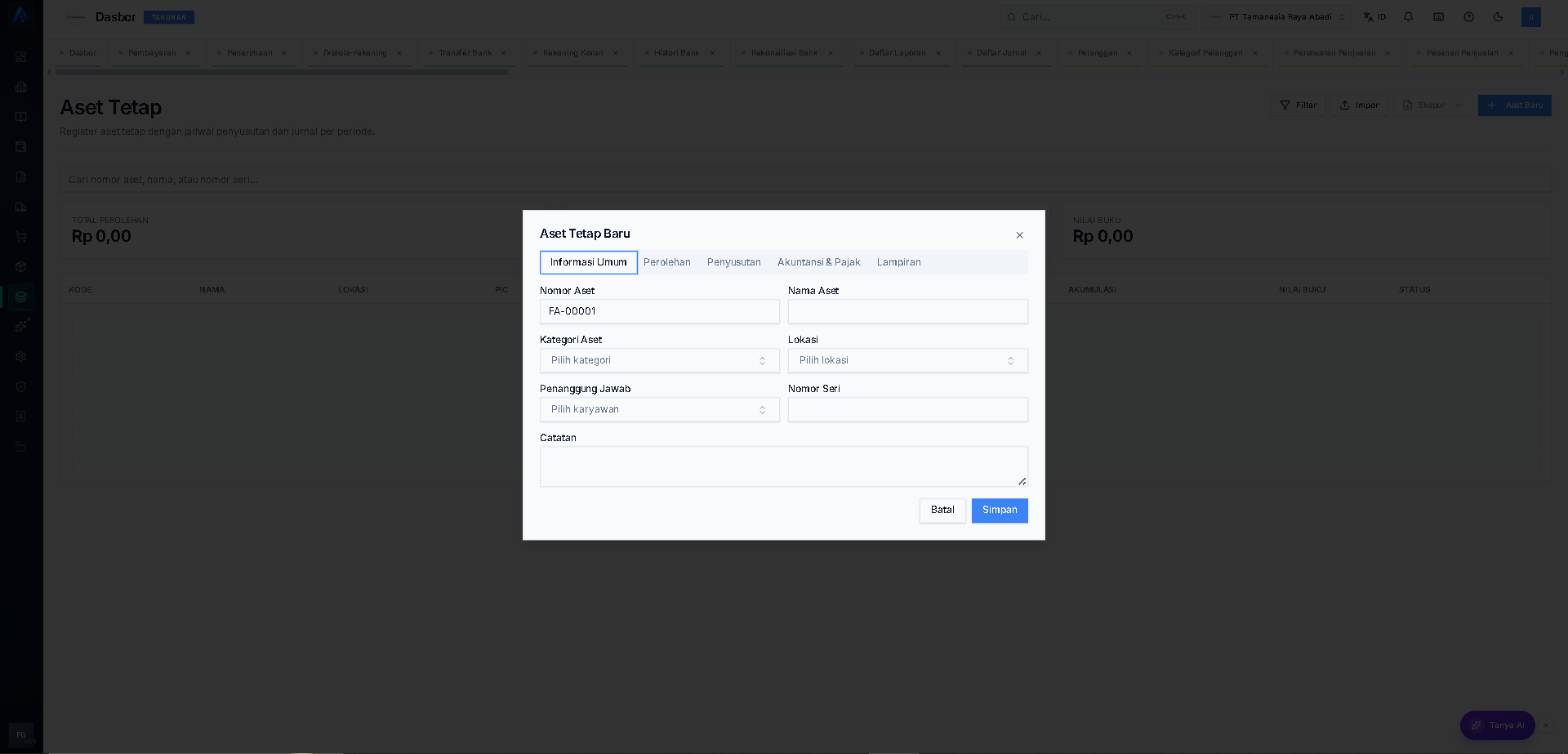Open the truck delivery sidebar icon

(x=21, y=207)
